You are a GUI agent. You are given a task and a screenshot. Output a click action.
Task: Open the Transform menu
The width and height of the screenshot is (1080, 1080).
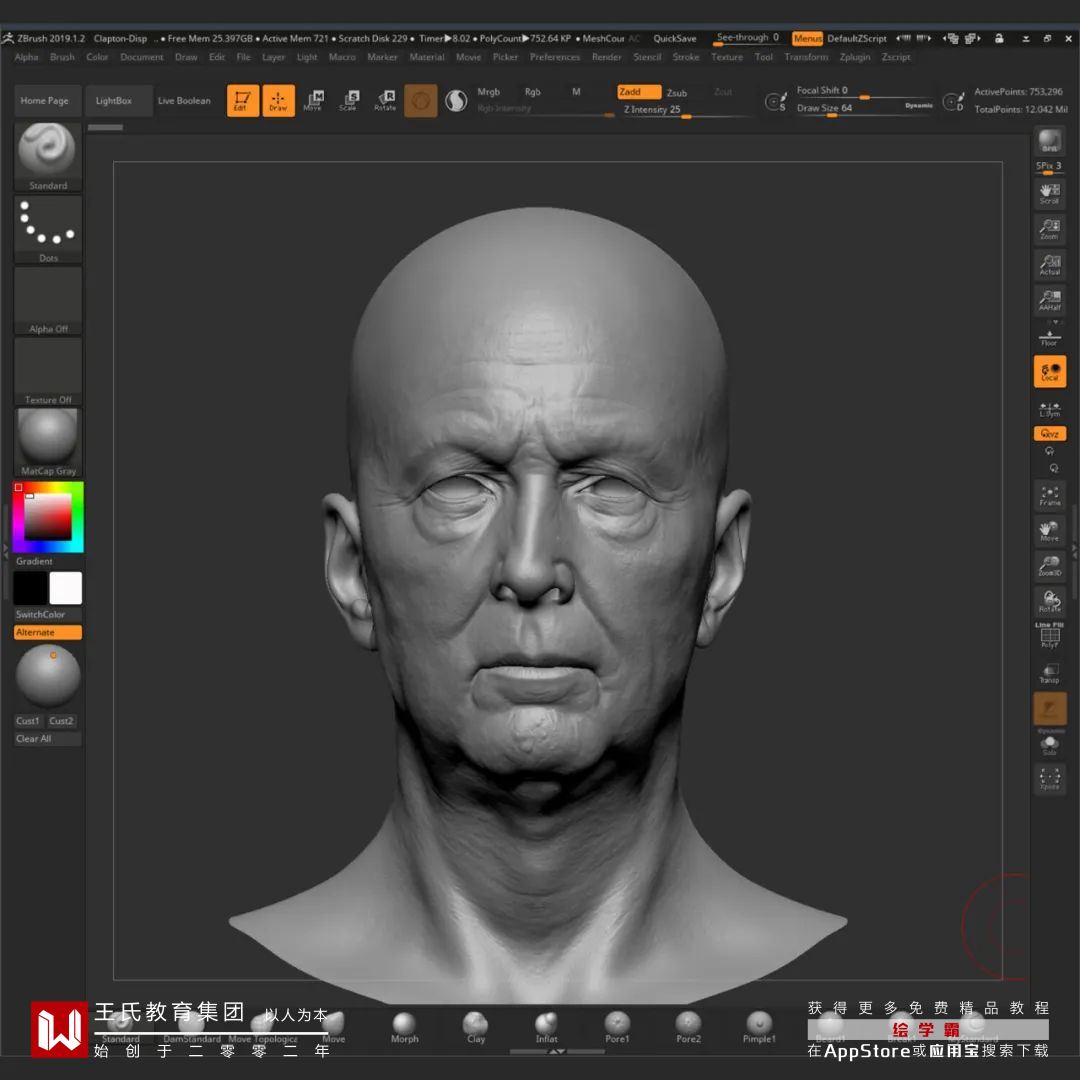point(806,57)
